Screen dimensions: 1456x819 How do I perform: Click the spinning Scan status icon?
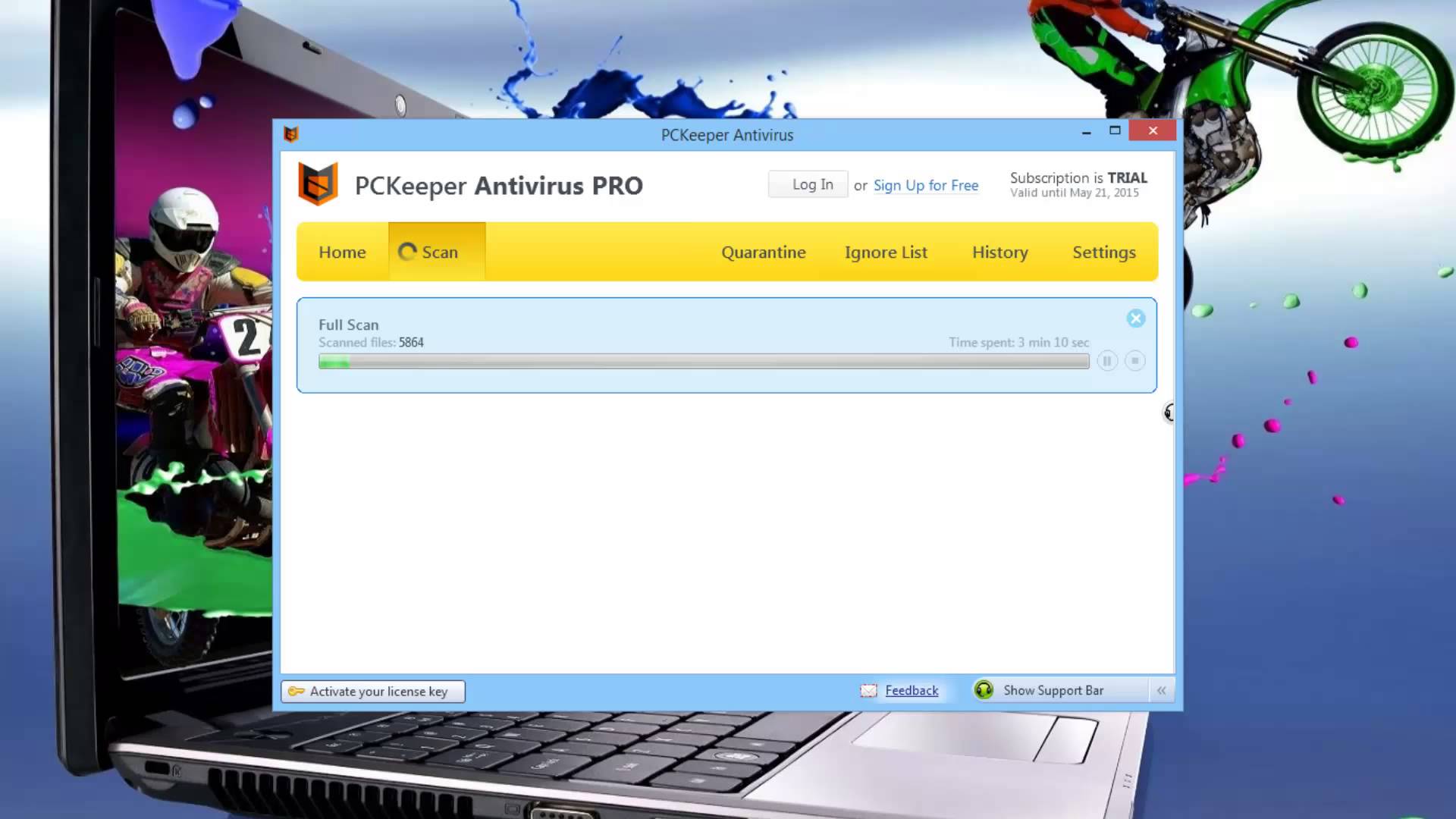click(407, 251)
